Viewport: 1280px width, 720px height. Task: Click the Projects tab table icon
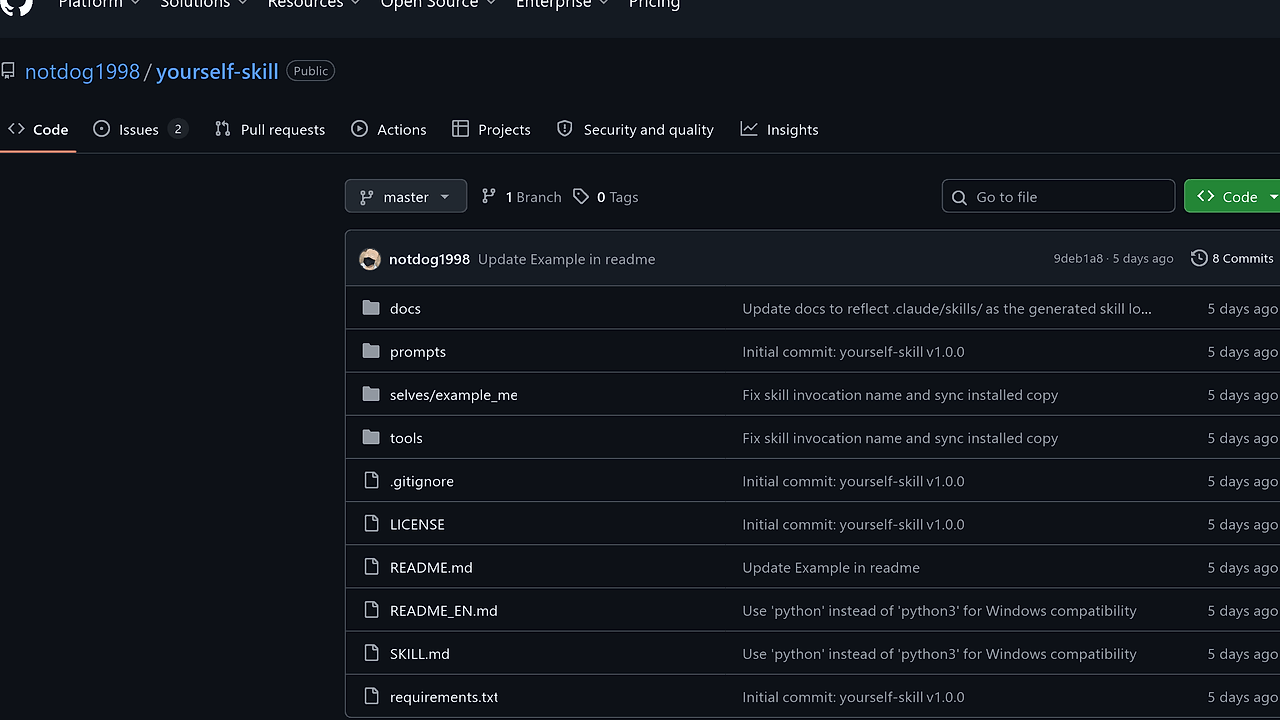click(x=460, y=129)
